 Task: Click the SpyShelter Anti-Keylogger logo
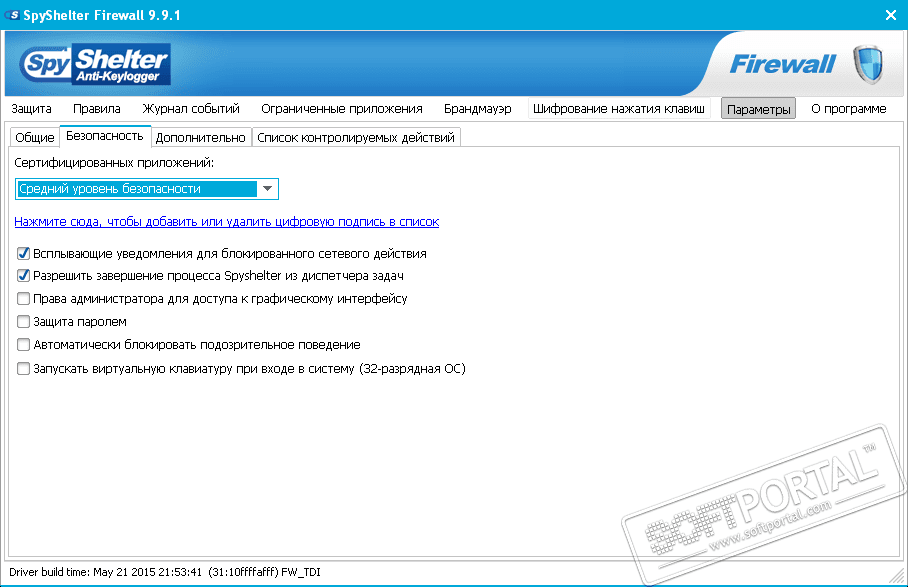coord(95,64)
